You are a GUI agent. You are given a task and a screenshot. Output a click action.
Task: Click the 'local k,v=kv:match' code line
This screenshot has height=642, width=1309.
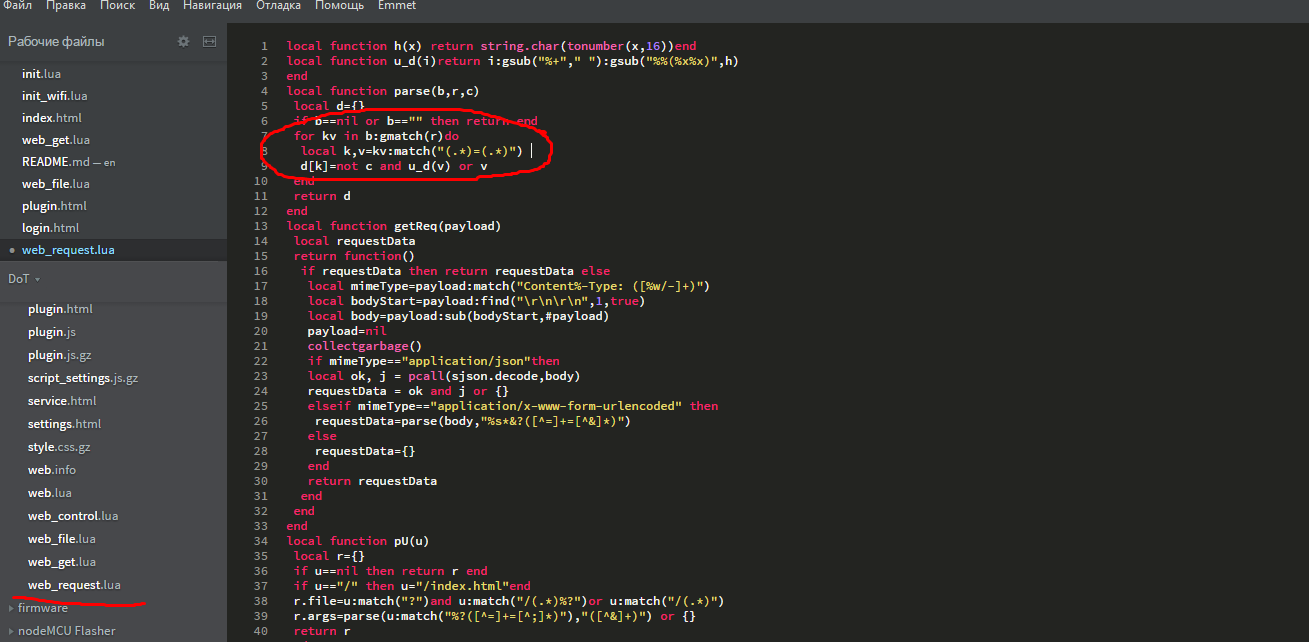coord(411,151)
